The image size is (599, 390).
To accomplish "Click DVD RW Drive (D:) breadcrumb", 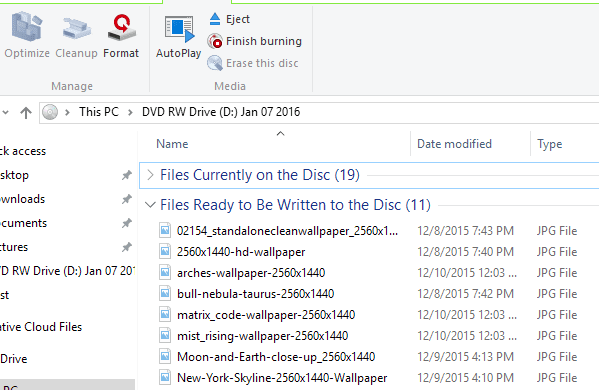I will (221, 112).
